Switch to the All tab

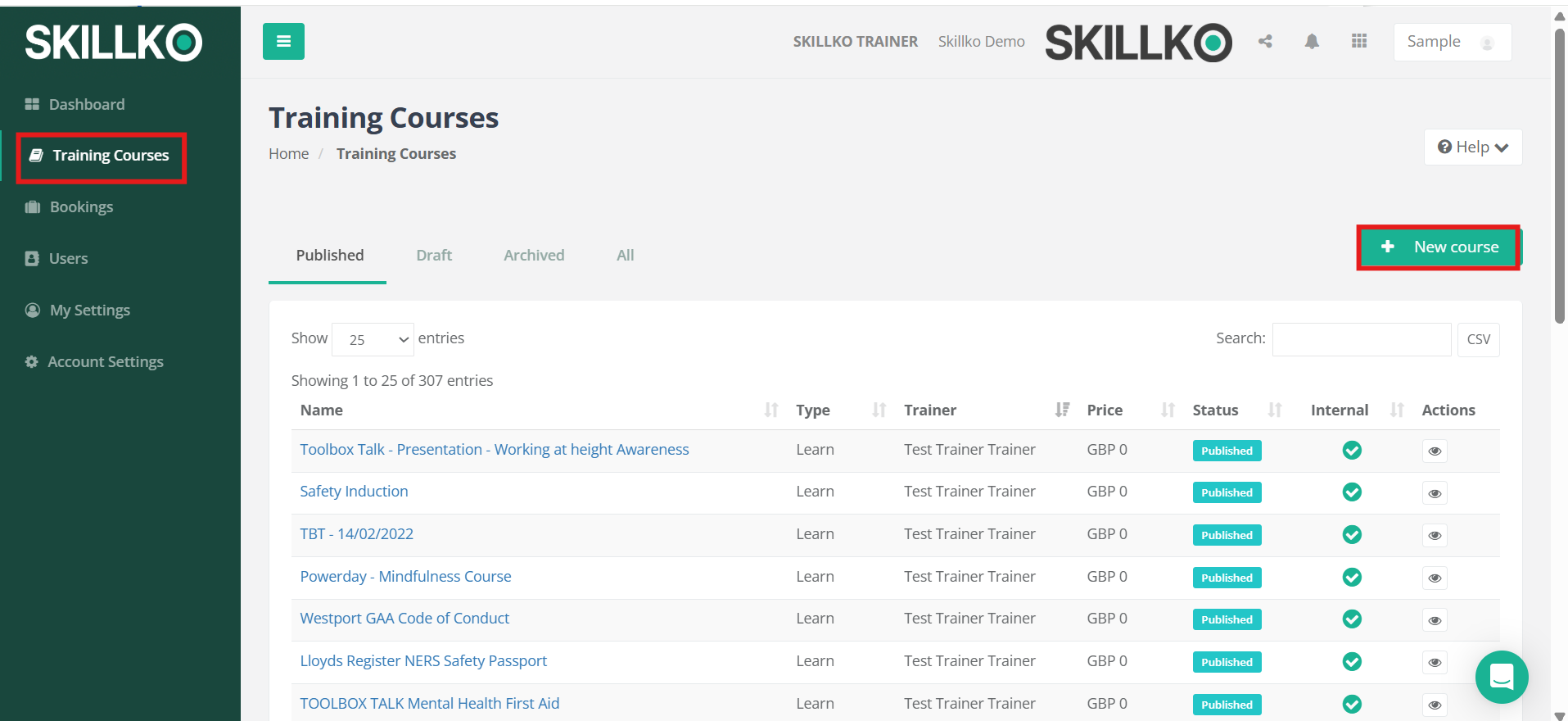(x=625, y=256)
